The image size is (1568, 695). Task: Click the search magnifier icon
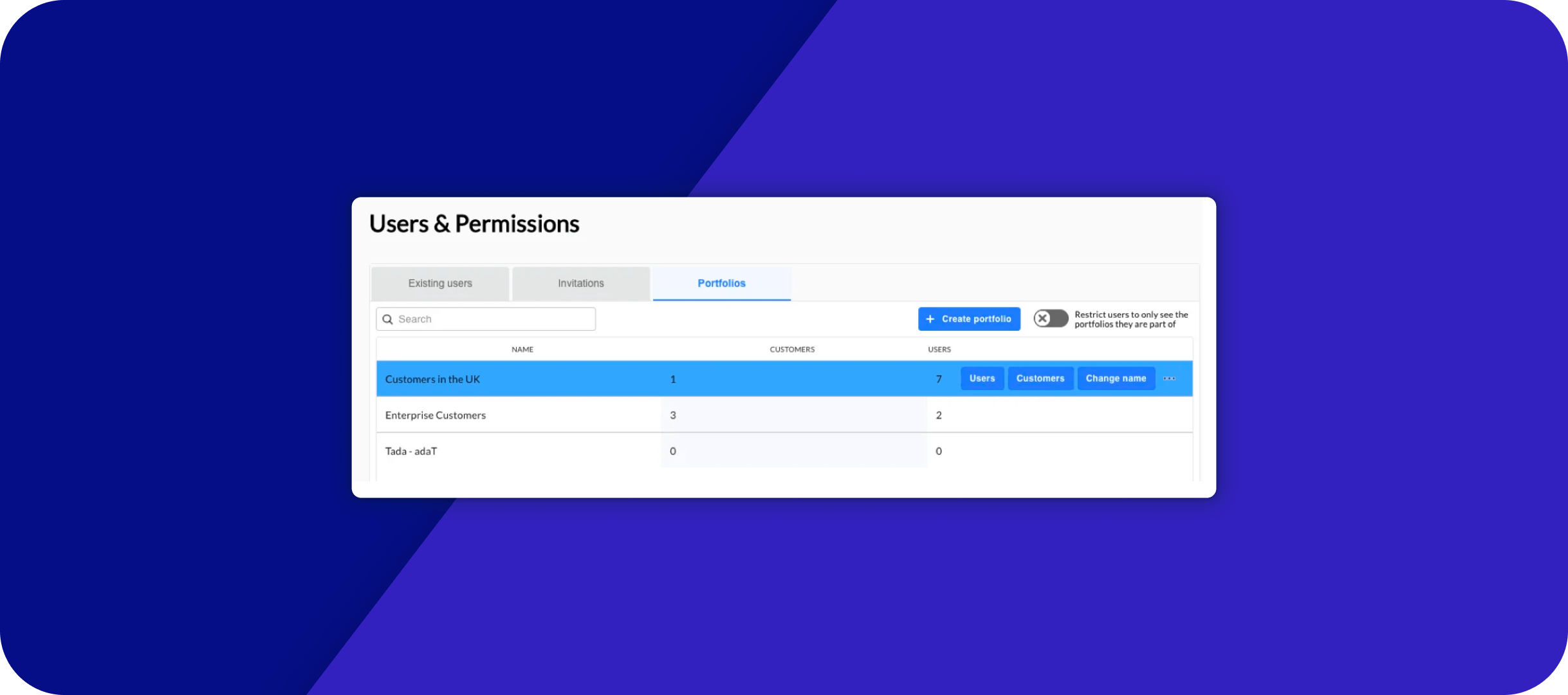387,319
